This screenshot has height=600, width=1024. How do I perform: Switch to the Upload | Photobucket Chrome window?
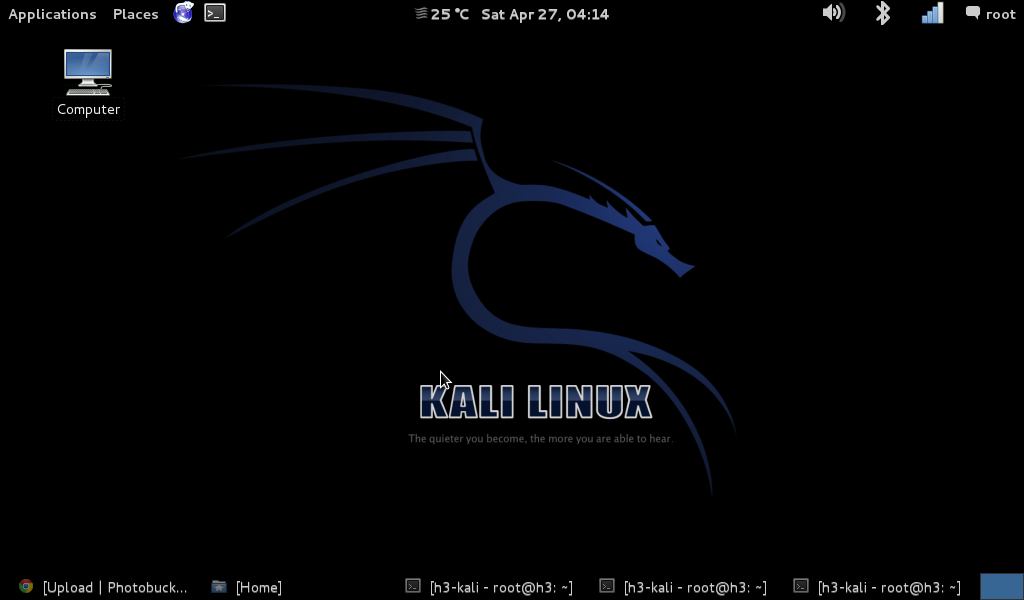click(103, 587)
